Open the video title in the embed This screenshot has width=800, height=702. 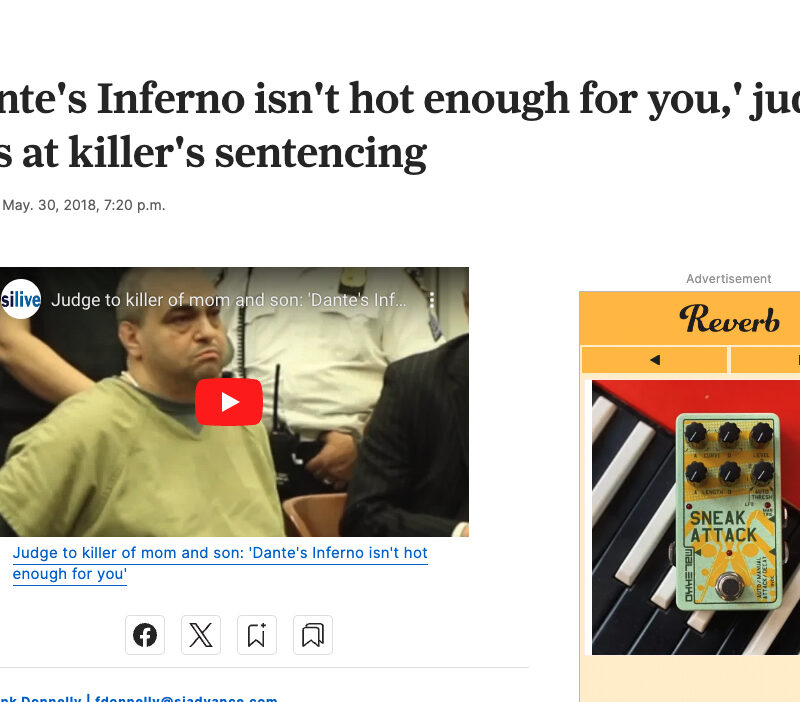[229, 300]
